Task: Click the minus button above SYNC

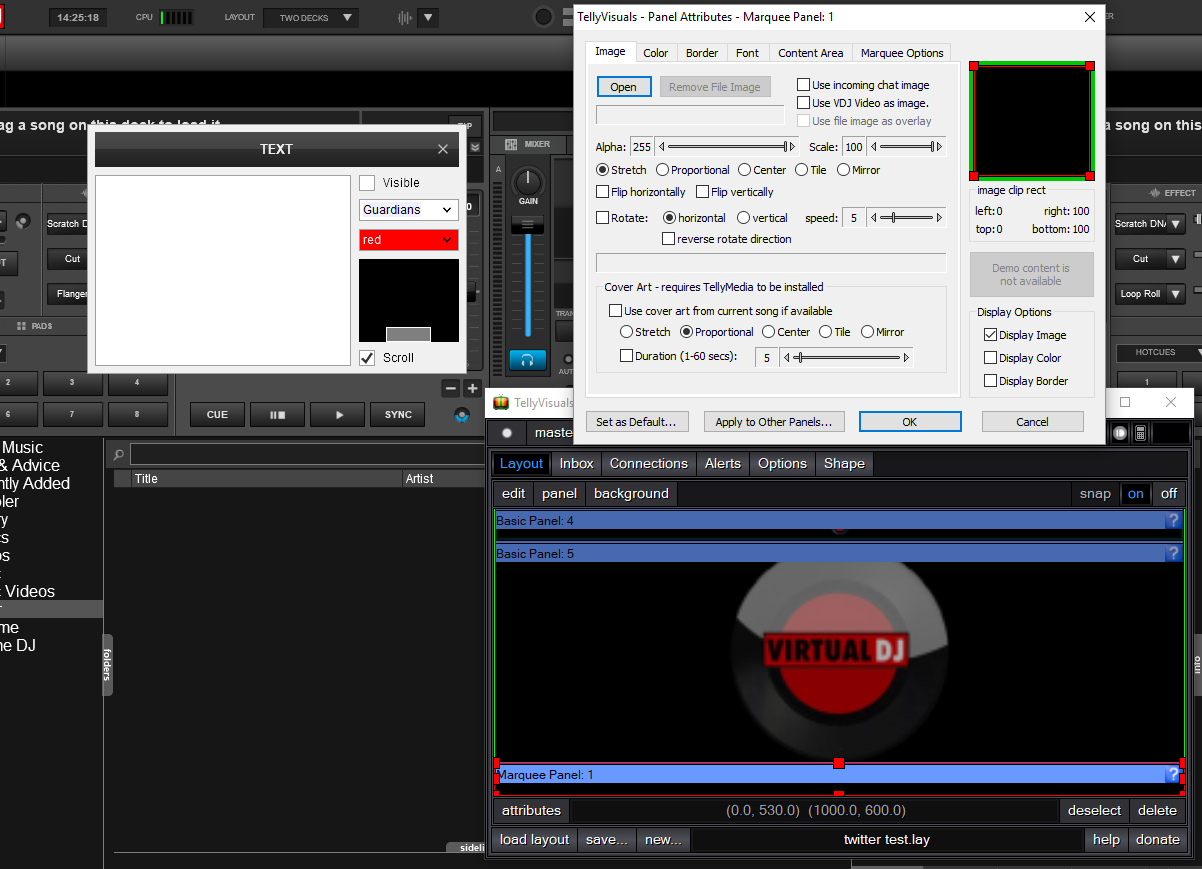Action: (x=451, y=388)
